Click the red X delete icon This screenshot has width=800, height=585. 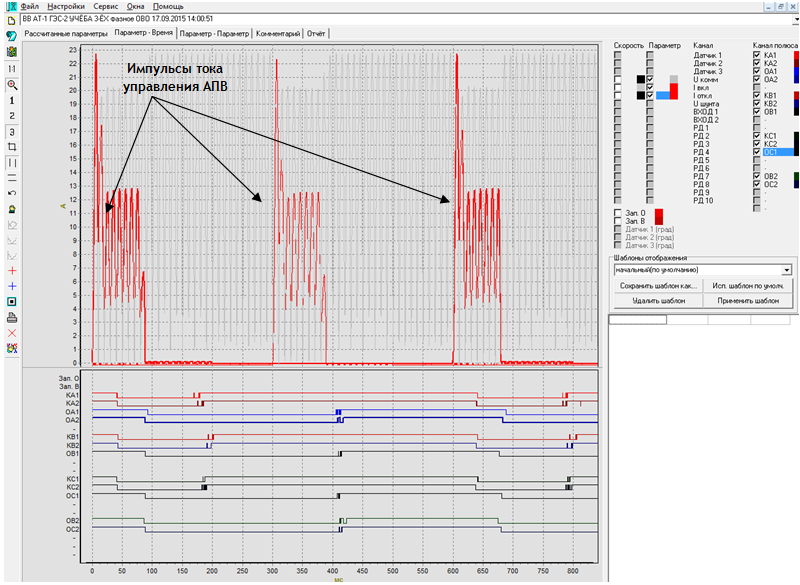(11, 332)
